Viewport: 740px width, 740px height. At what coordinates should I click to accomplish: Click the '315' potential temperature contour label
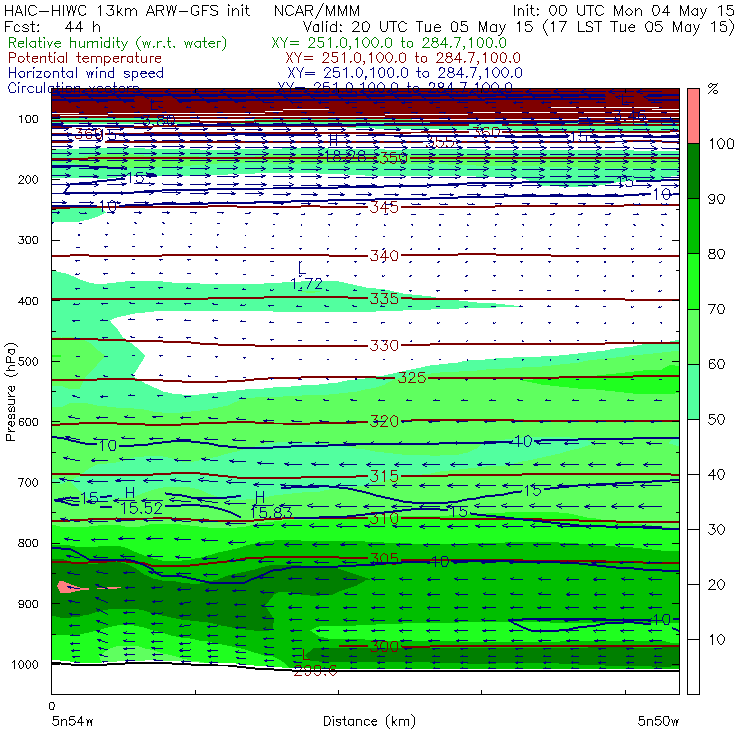(384, 476)
